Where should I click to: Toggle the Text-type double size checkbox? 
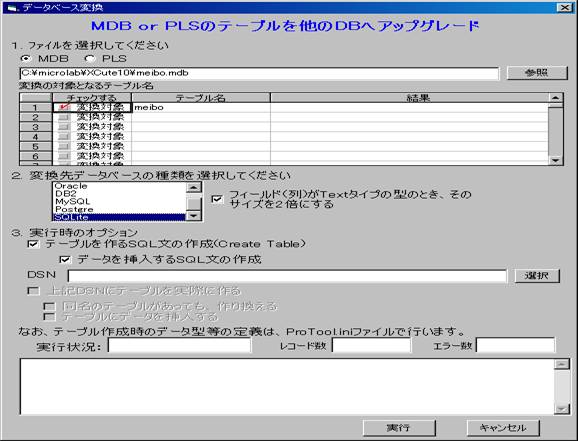[x=217, y=199]
